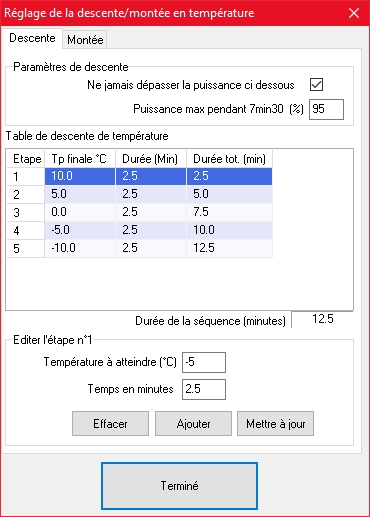Click the Effacer button
The image size is (370, 517).
click(x=110, y=424)
